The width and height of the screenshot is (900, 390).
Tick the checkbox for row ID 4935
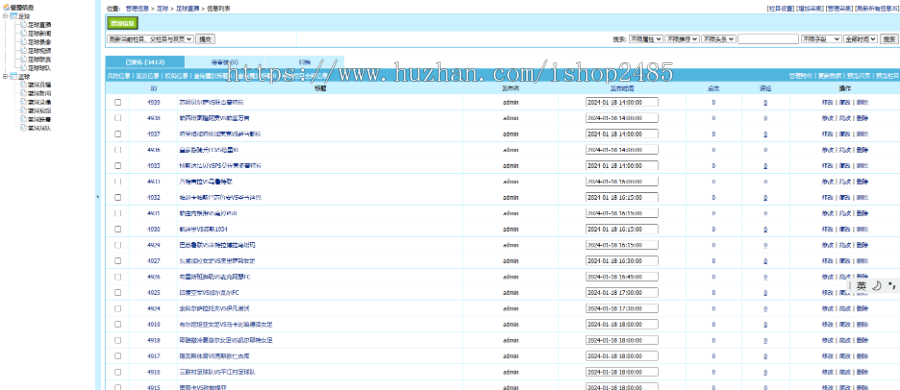pyautogui.click(x=118, y=165)
